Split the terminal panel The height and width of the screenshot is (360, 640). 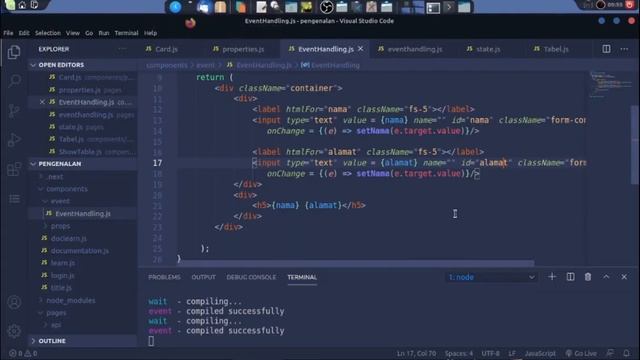570,277
